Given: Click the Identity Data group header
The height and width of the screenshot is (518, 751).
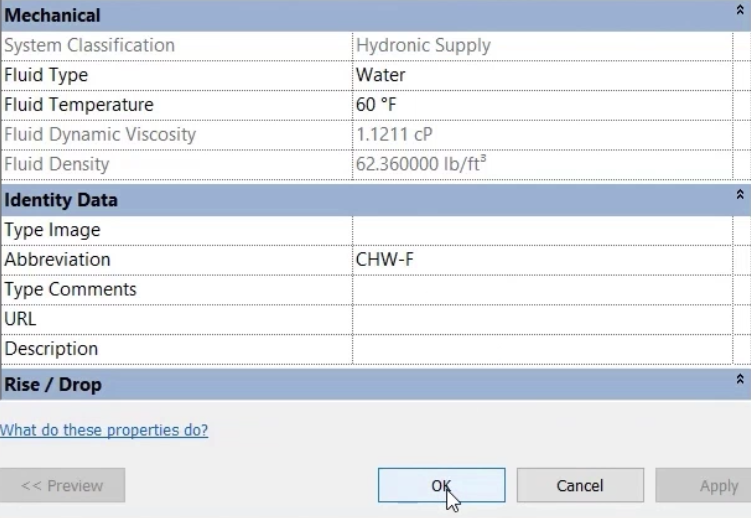Looking at the screenshot, I should 376,200.
